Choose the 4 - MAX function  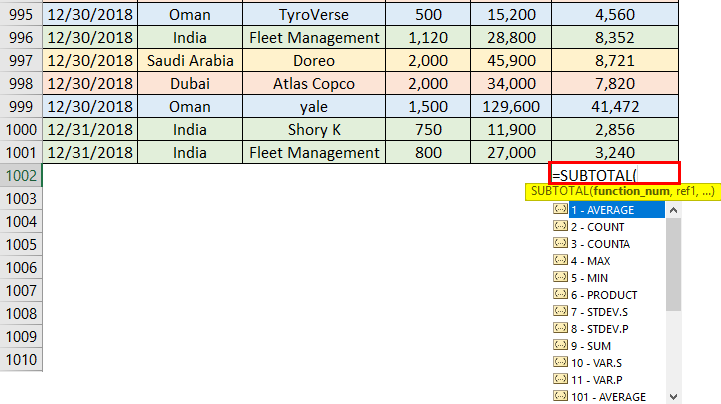[594, 261]
